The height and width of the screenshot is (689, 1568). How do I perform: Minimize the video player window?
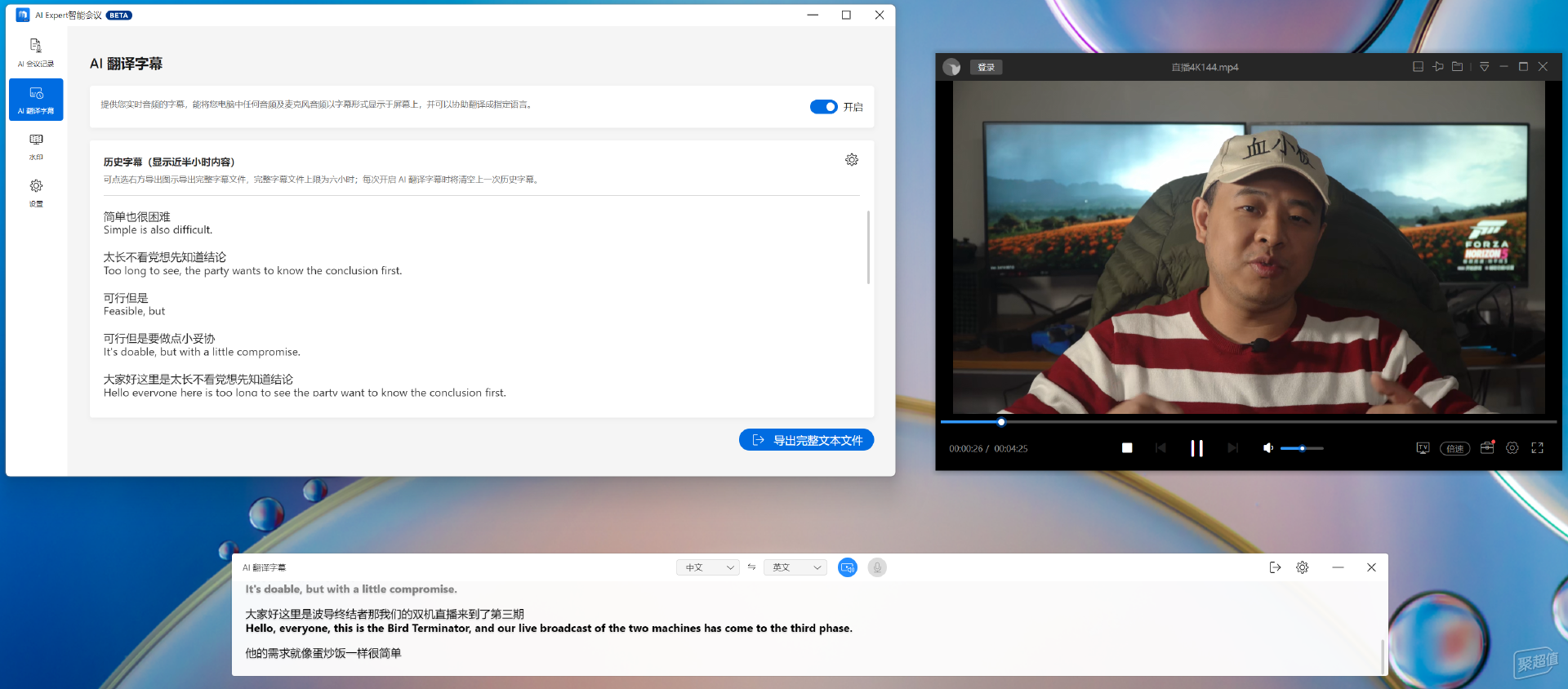tap(1503, 67)
